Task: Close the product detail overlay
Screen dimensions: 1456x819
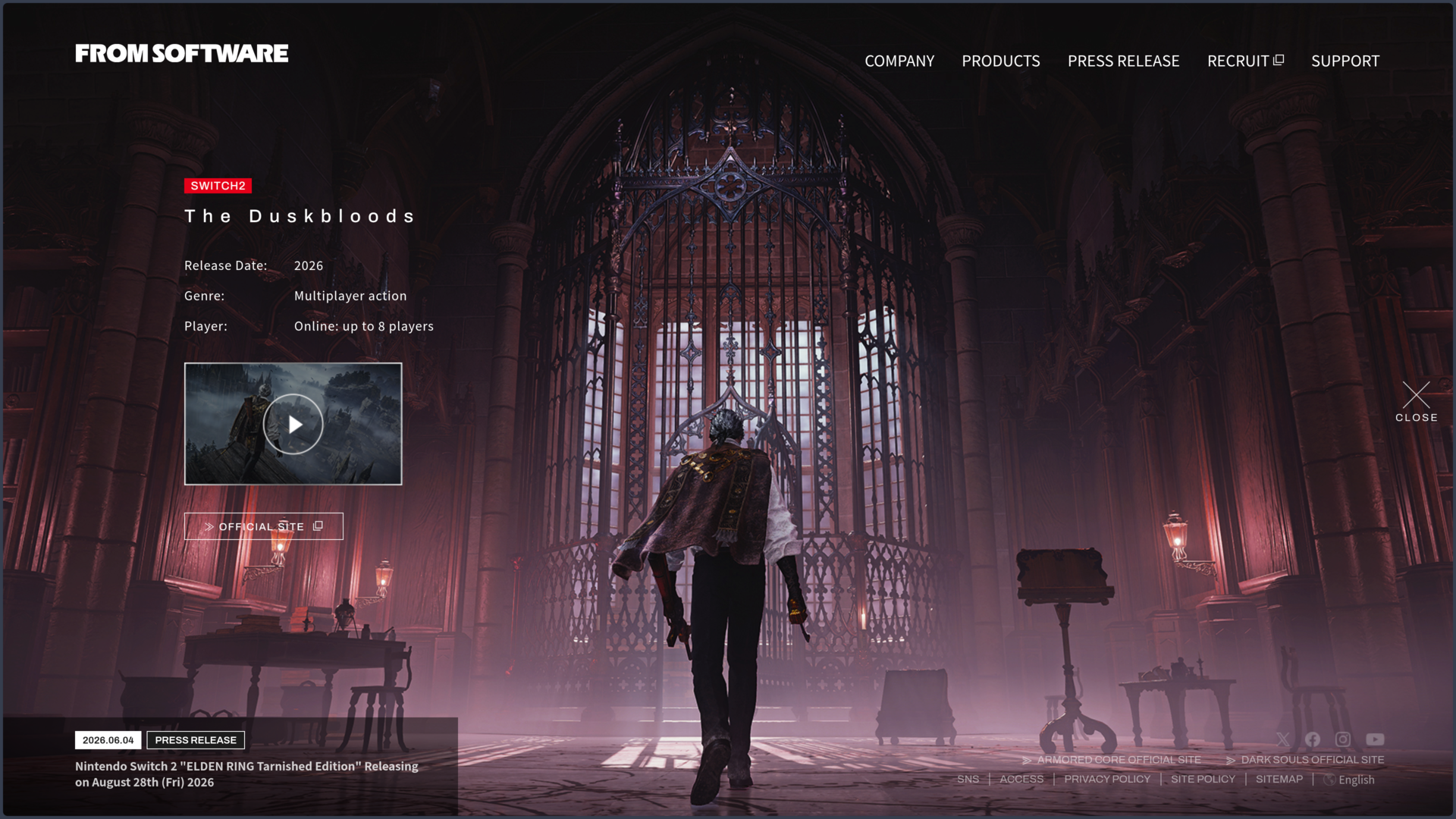Action: [1416, 402]
